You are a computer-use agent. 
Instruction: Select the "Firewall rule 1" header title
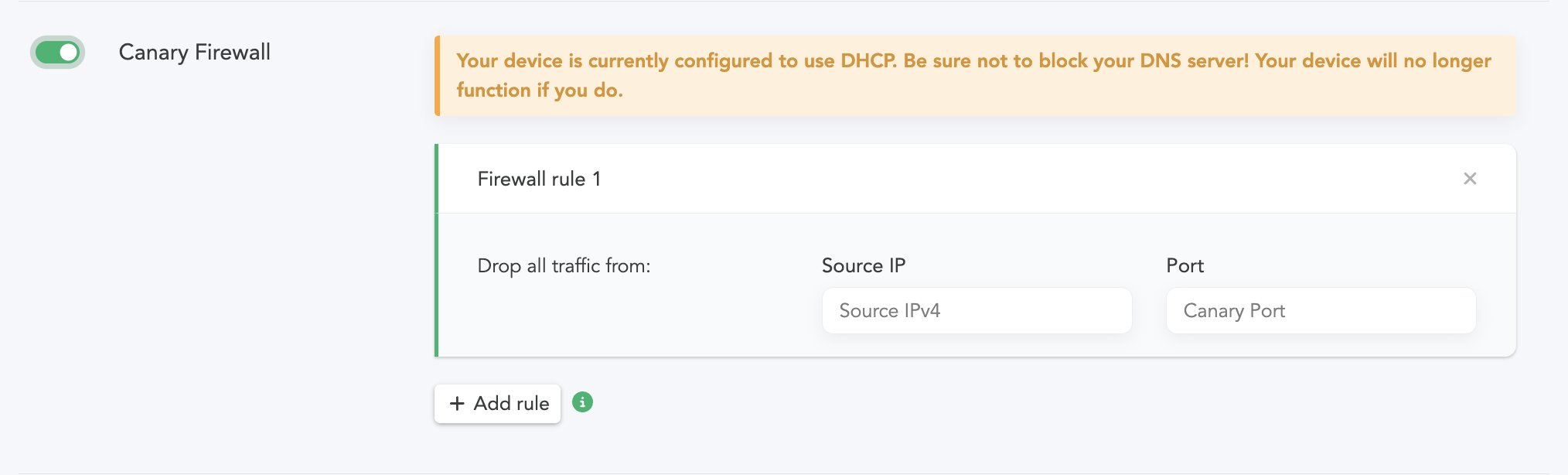pos(539,179)
